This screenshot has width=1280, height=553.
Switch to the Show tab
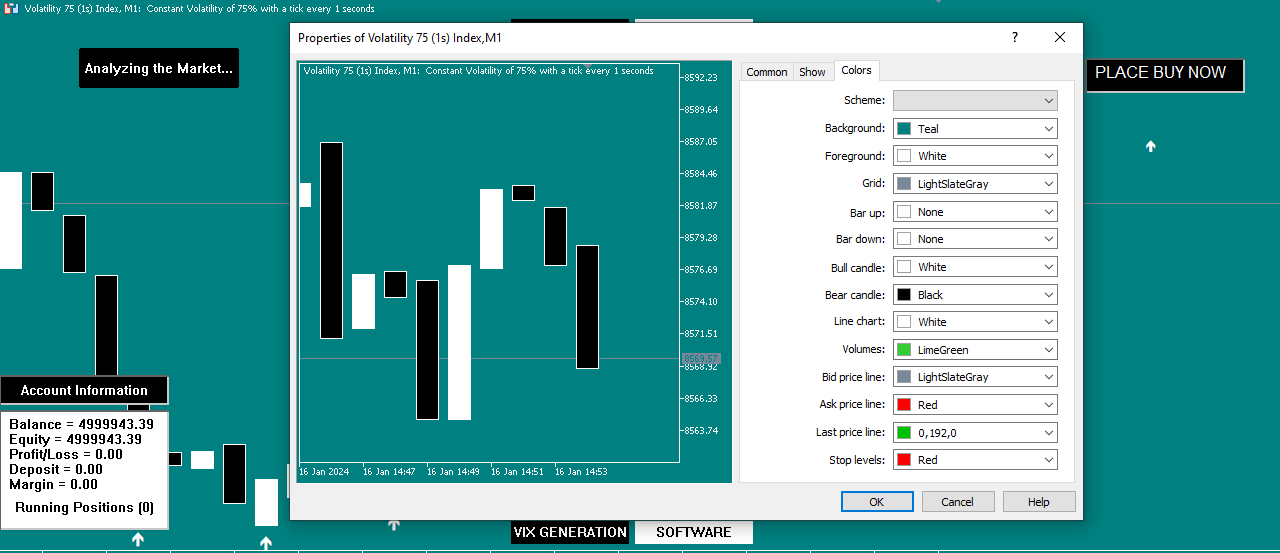click(x=812, y=72)
